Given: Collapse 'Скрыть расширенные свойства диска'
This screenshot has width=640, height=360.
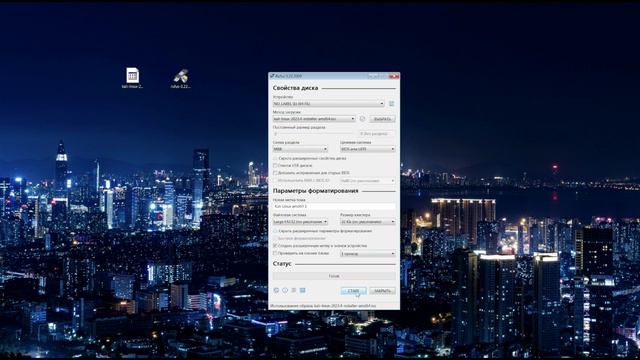Looking at the screenshot, I should click(310, 158).
